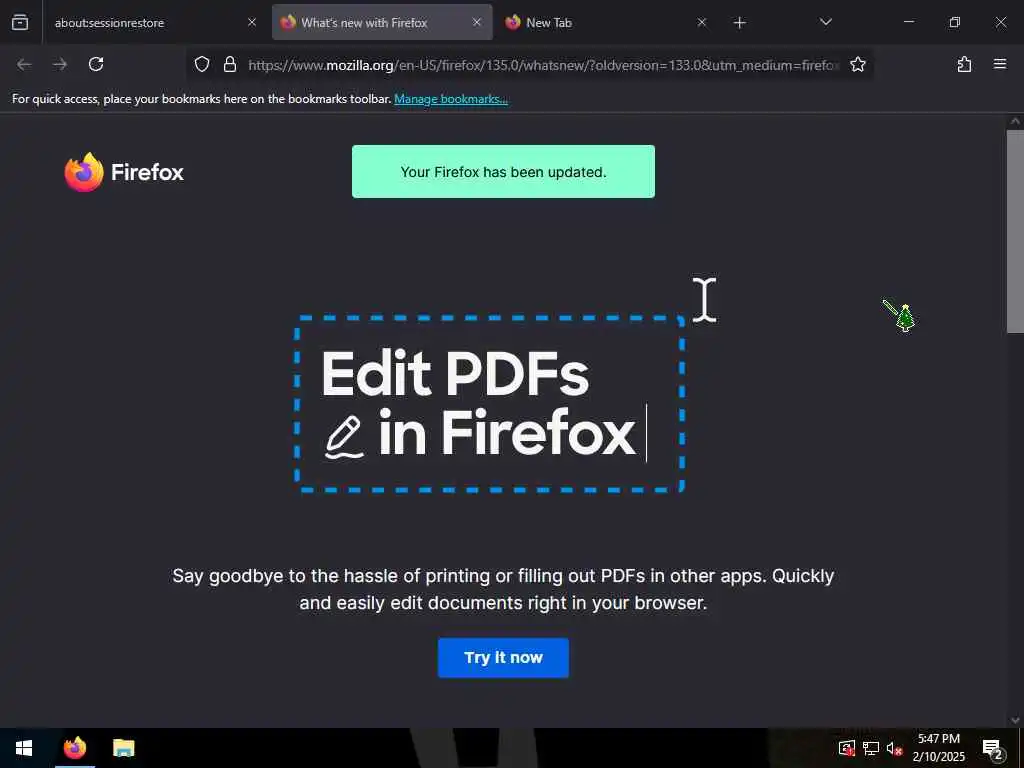Click the Try it now button

coord(504,658)
